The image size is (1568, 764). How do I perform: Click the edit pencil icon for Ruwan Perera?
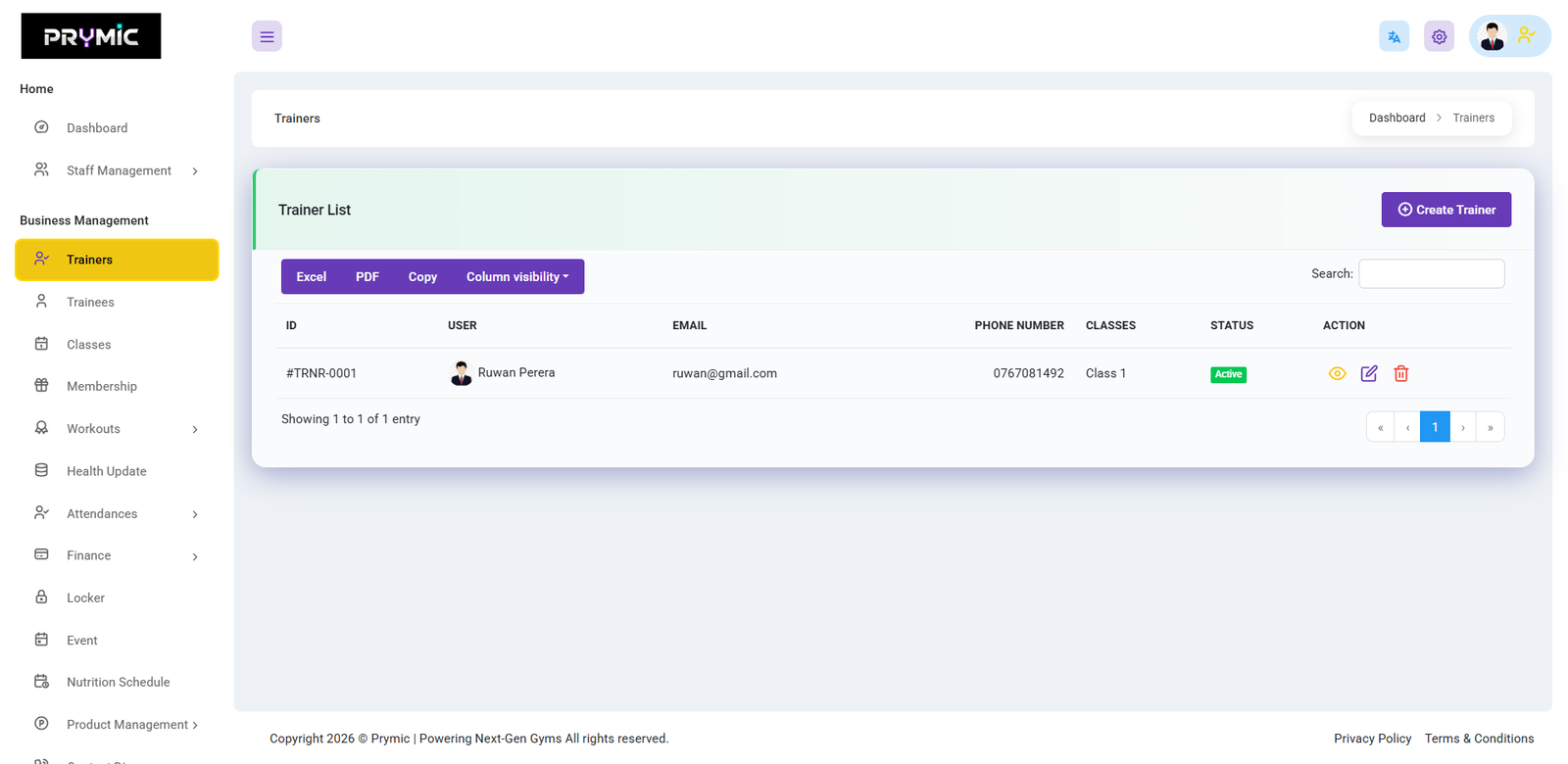(x=1369, y=373)
